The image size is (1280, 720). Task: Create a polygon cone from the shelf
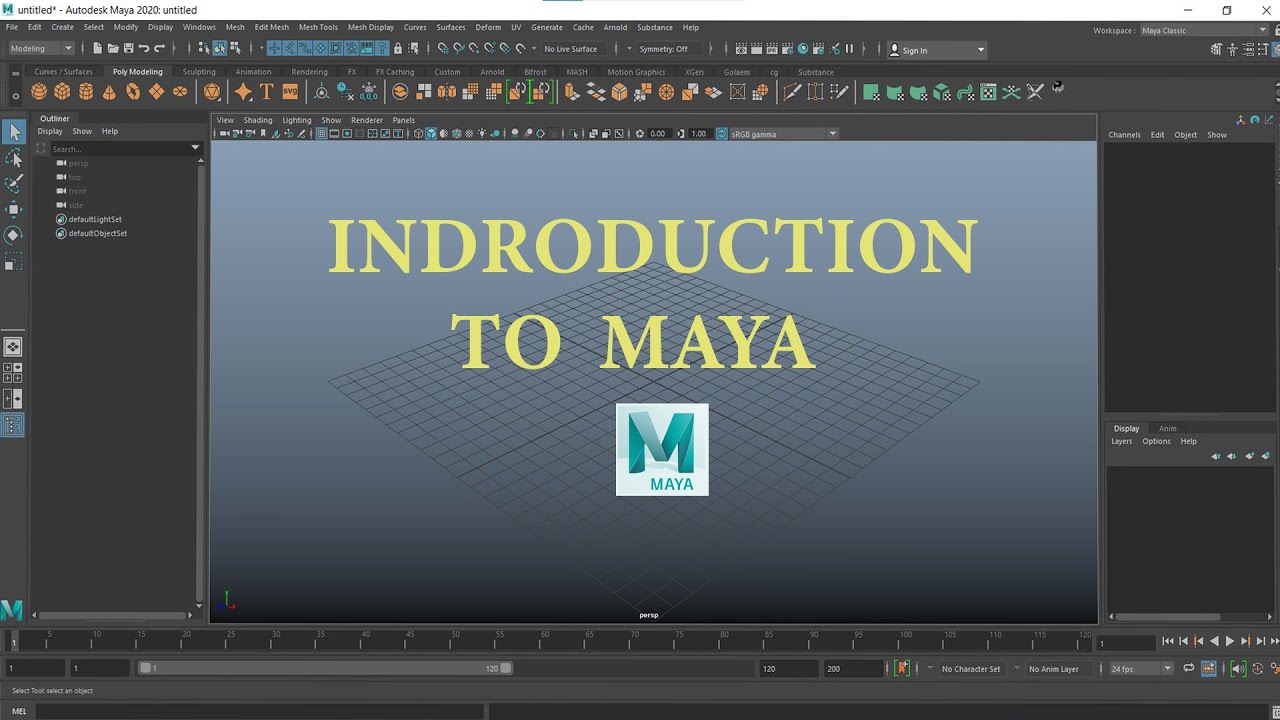coord(109,92)
